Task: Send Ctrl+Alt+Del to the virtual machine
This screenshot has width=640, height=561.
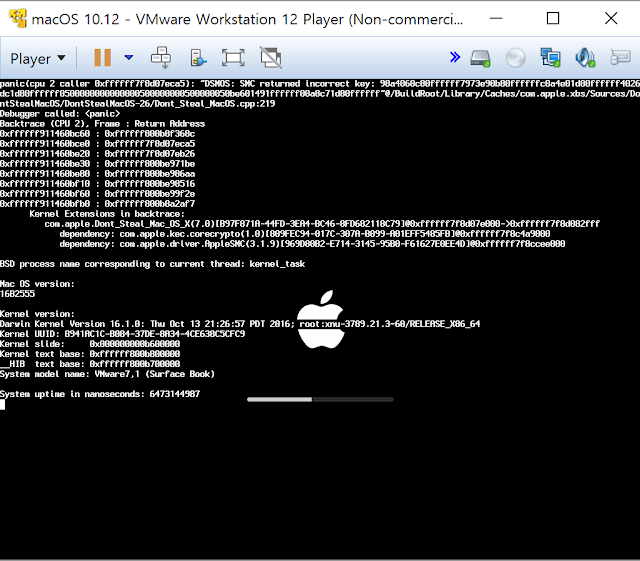Action: 161,58
